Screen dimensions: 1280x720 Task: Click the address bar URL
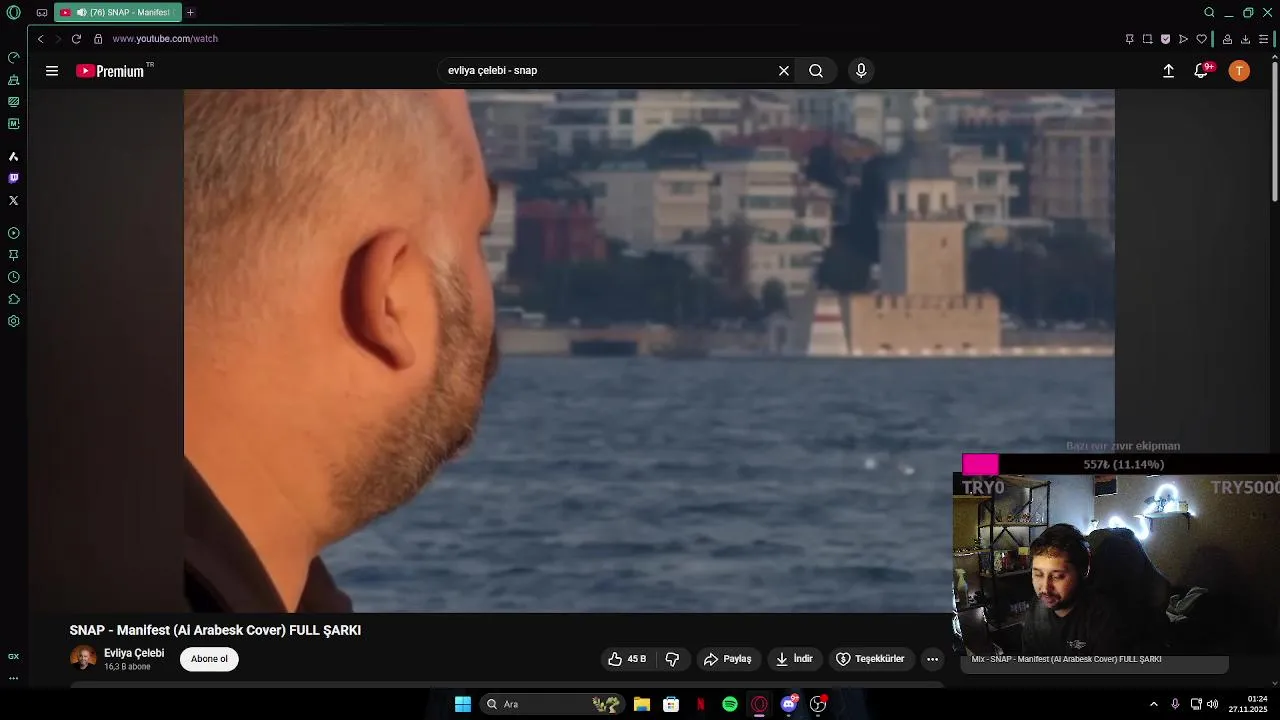[x=165, y=39]
